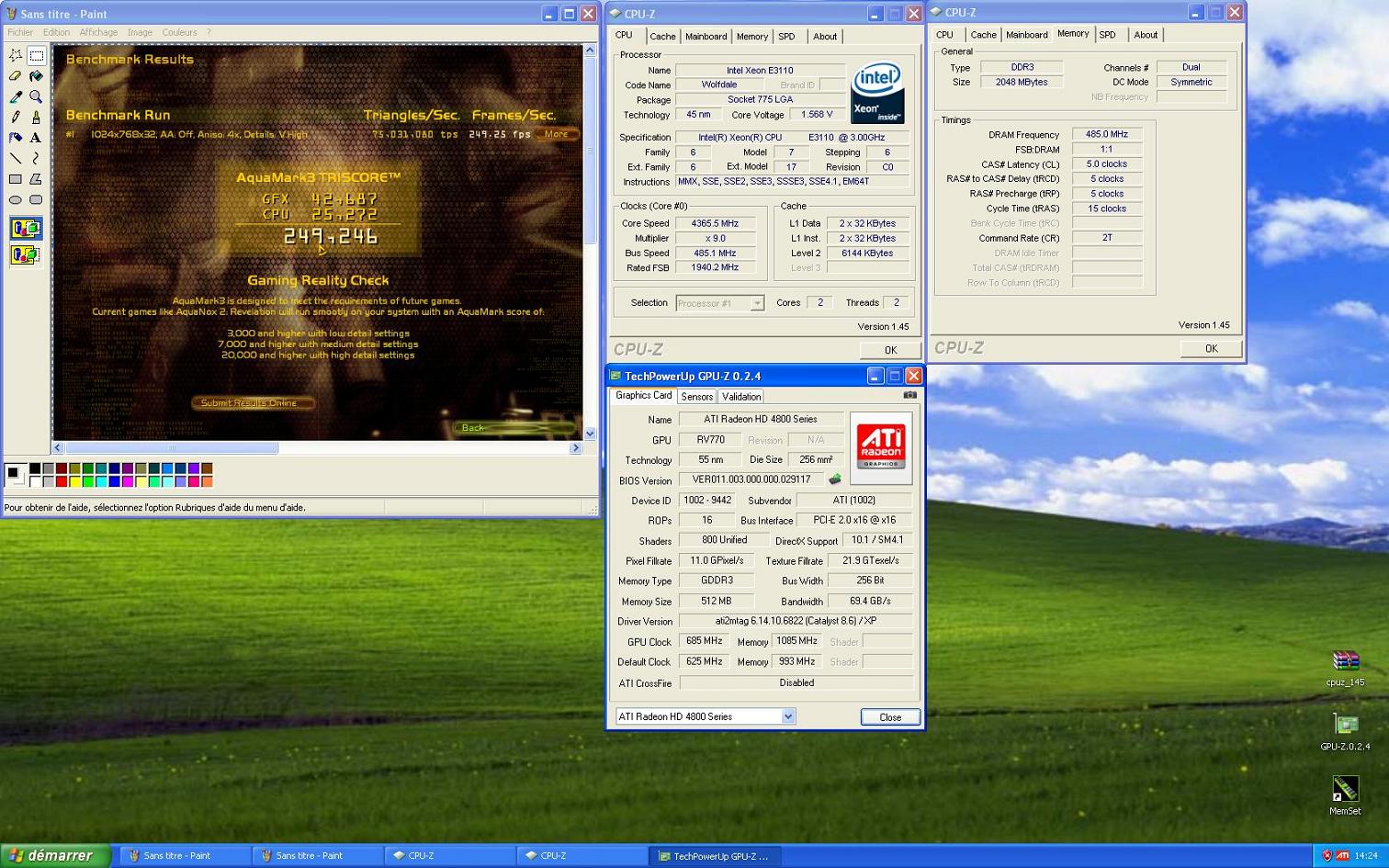1389x868 pixels.
Task: Switch to the first Sans titre - Paint taskbar button
Action: [185, 855]
